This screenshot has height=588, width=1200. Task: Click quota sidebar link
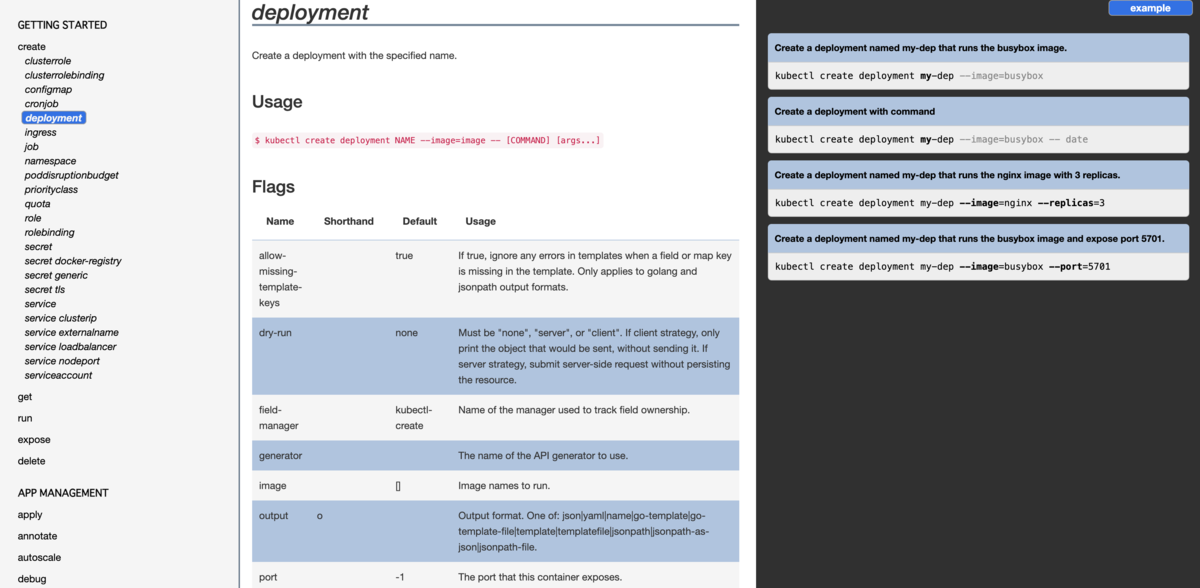[x=37, y=204]
